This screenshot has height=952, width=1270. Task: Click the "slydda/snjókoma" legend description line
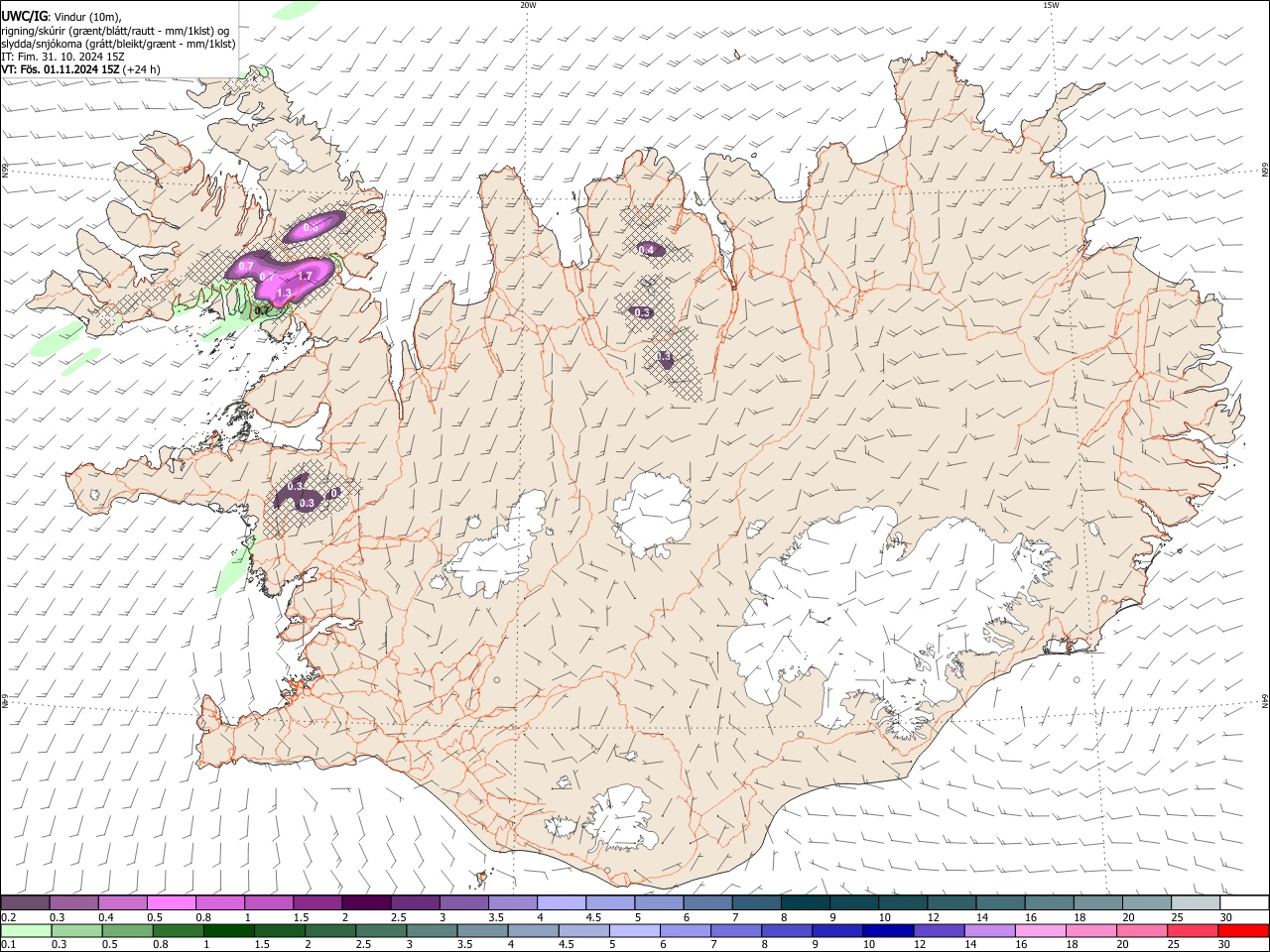click(x=118, y=44)
